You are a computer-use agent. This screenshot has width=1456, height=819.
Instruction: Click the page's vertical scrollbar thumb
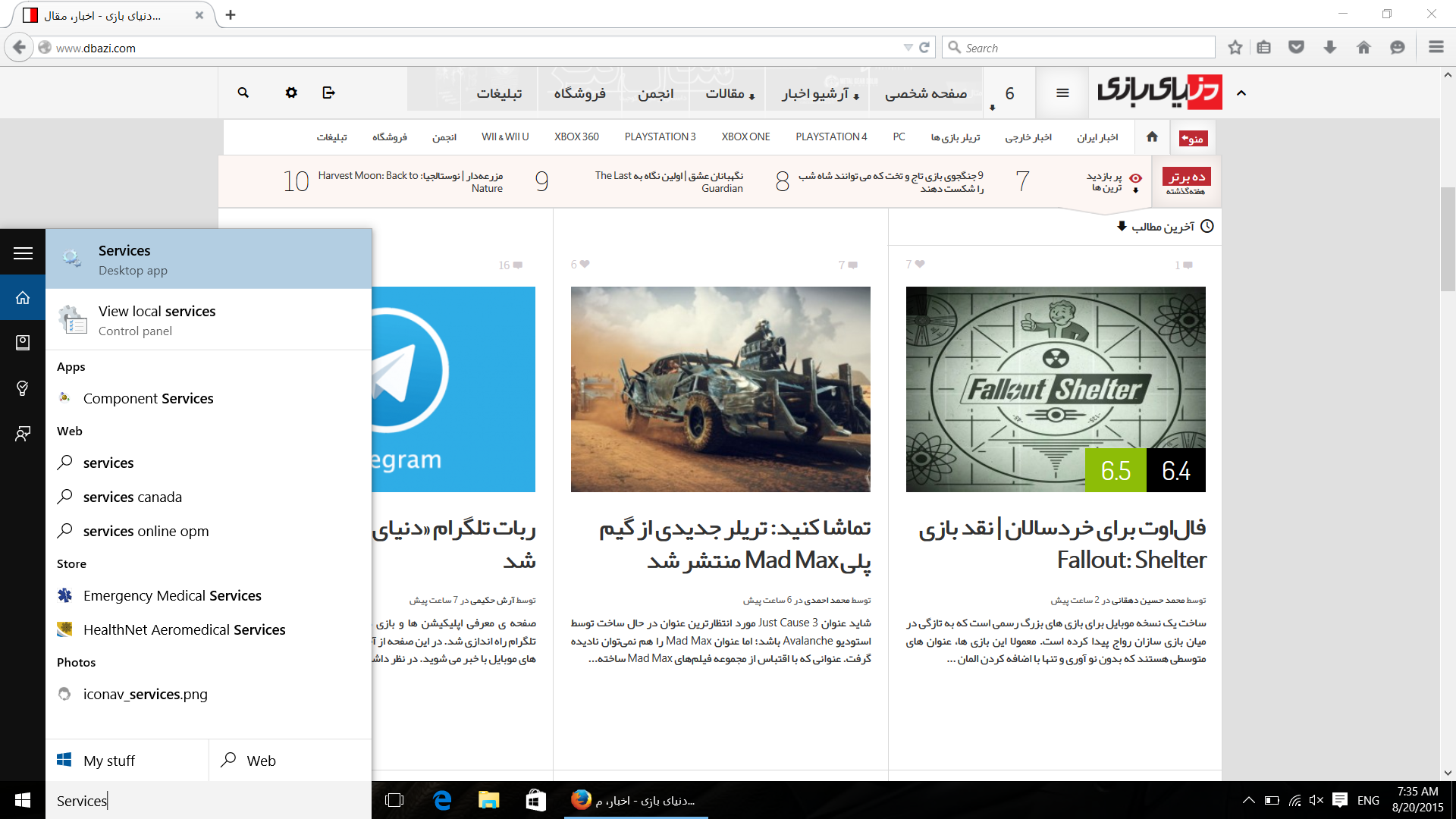coord(1448,239)
